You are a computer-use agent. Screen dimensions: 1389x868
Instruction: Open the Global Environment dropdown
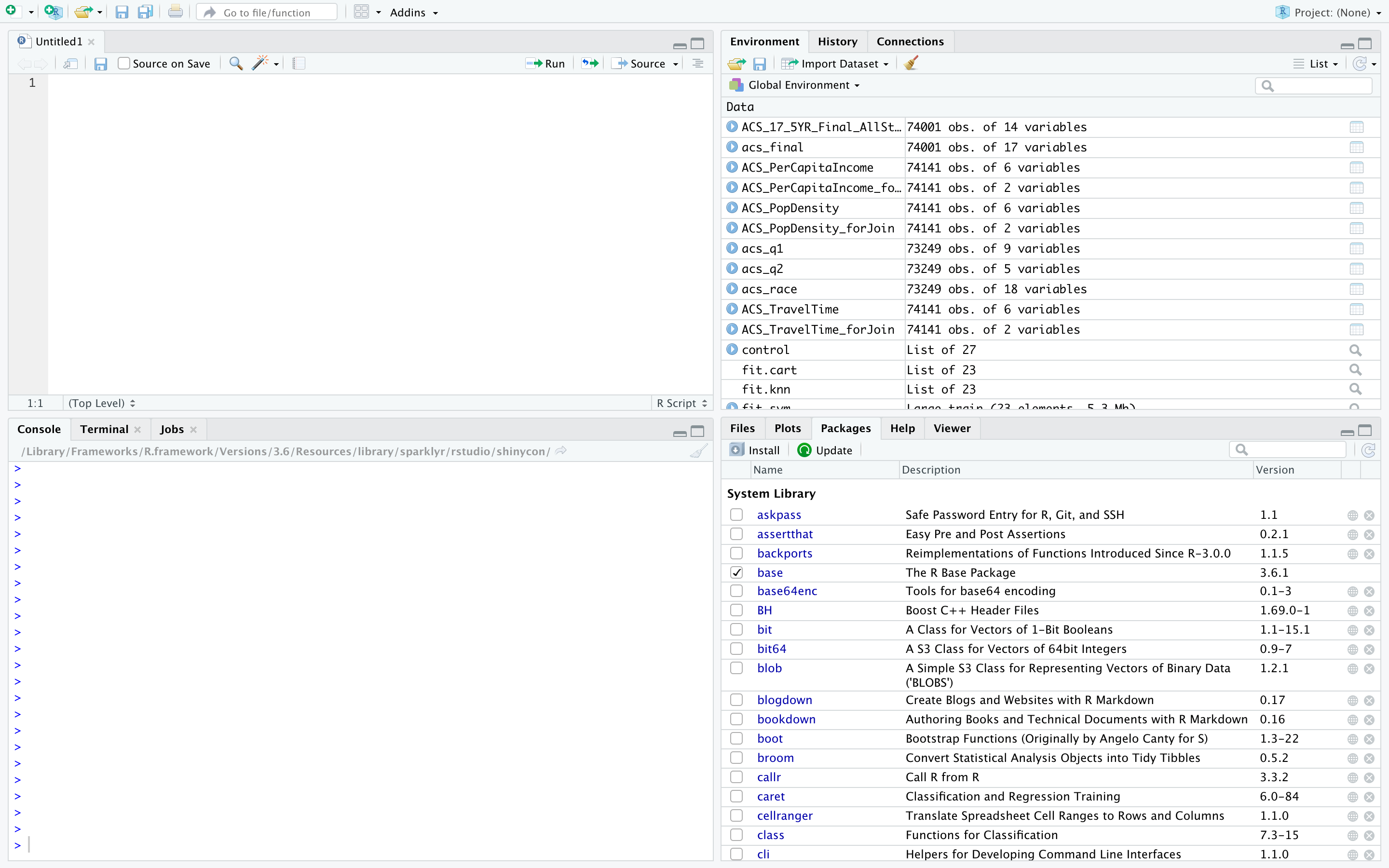coord(794,85)
